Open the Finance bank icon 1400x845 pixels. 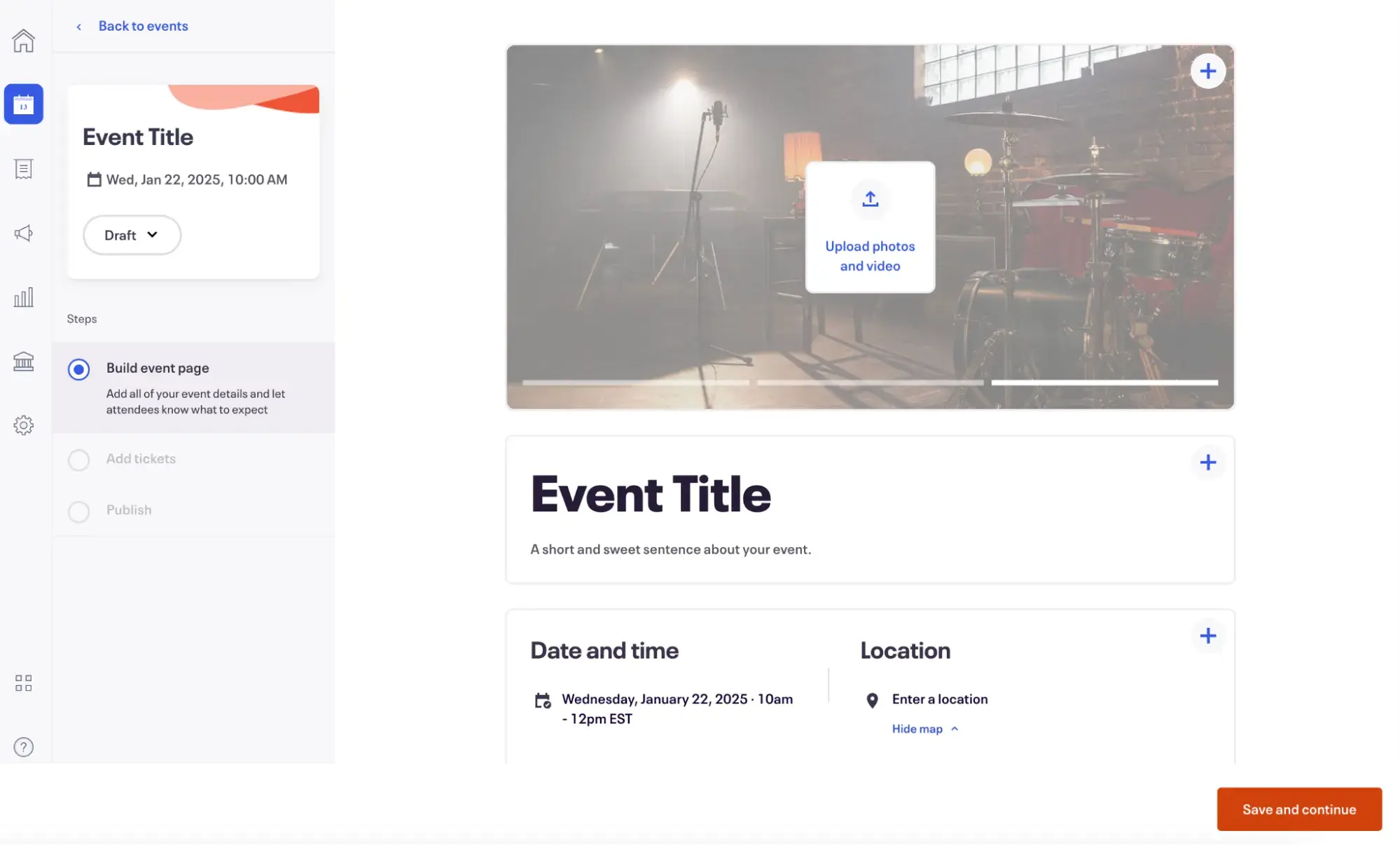coord(24,361)
